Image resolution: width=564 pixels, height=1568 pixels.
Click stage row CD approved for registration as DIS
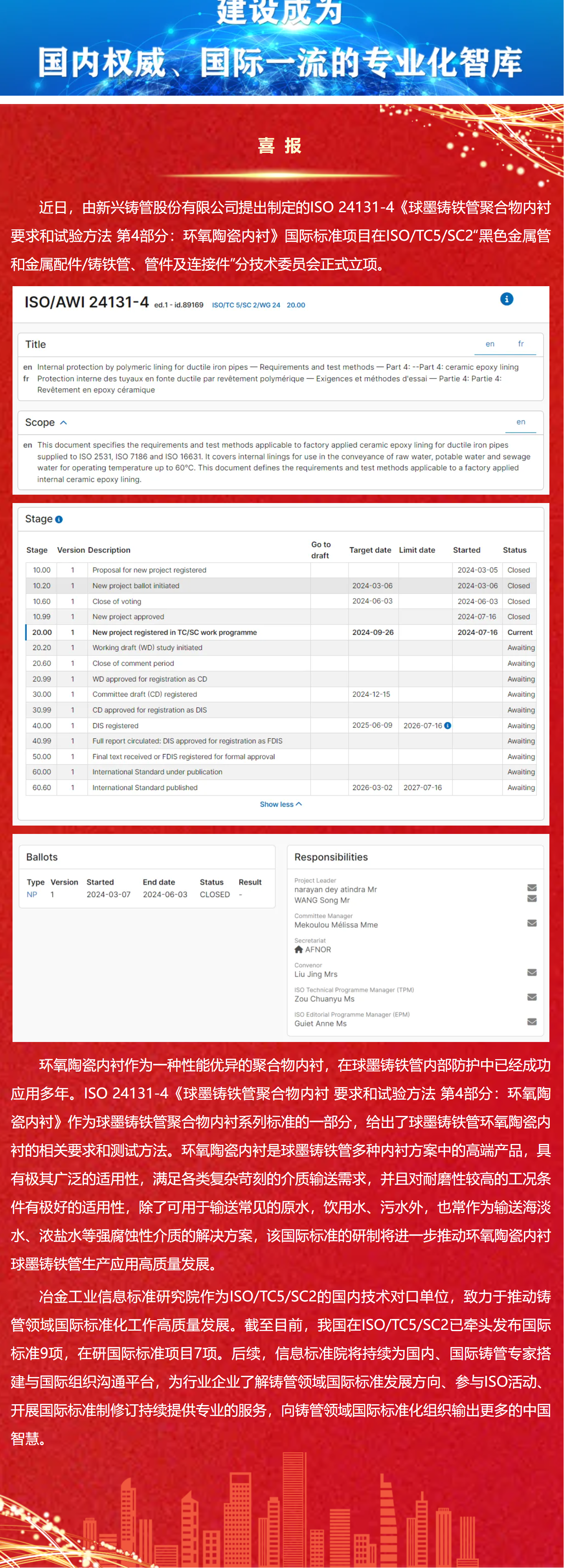(281, 710)
